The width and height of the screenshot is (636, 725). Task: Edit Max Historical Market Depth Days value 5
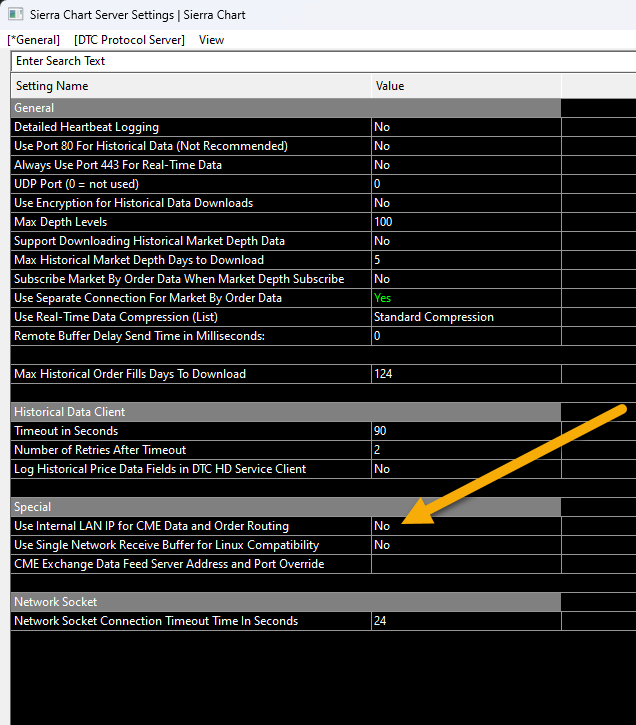(x=466, y=259)
